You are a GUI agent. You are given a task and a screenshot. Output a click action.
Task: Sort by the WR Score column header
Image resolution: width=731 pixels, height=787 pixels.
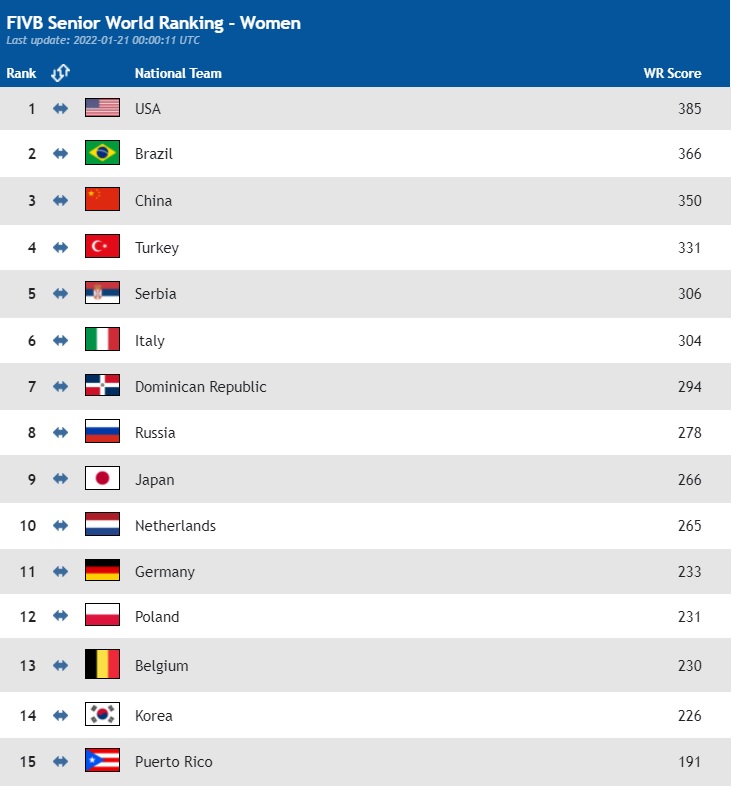click(672, 73)
